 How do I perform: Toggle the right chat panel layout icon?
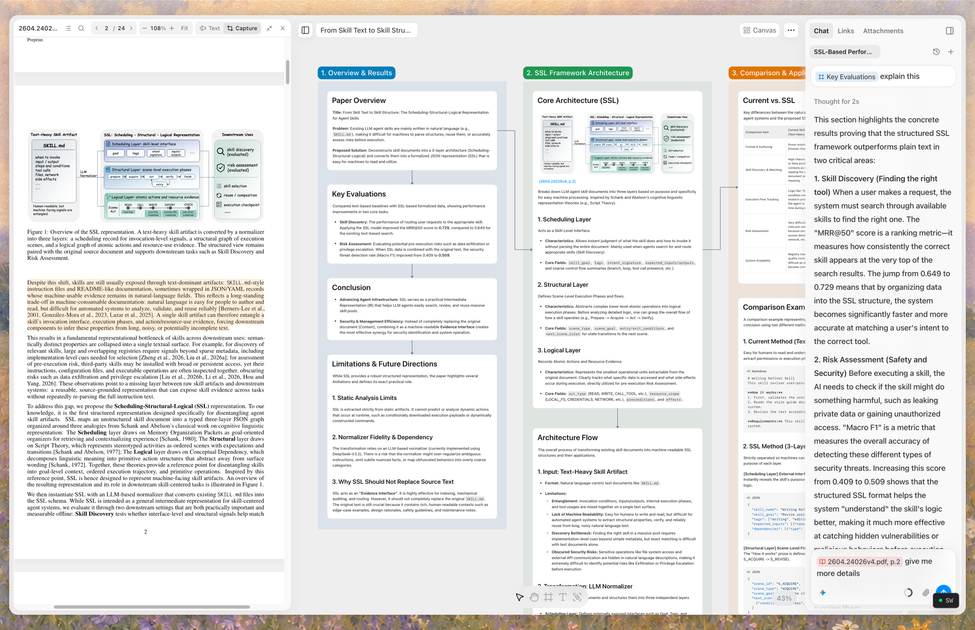coord(950,30)
